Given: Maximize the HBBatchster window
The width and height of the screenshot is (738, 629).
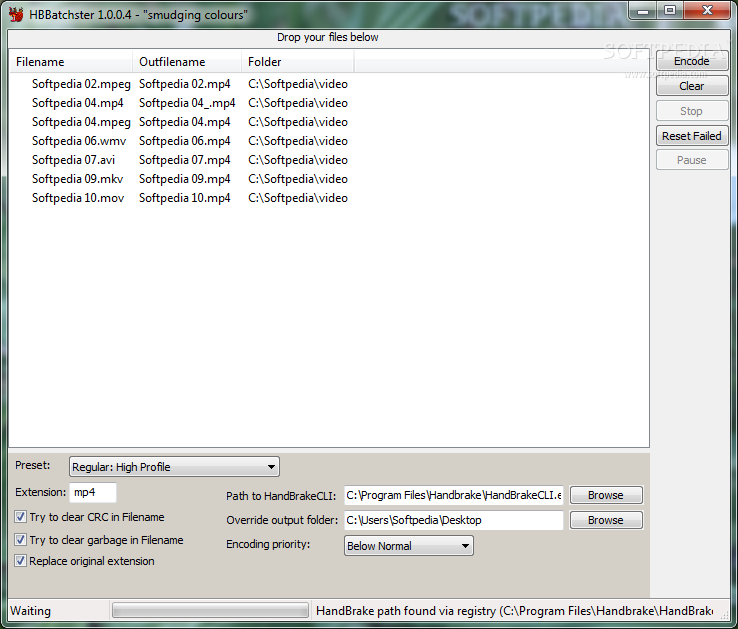Looking at the screenshot, I should point(670,10).
